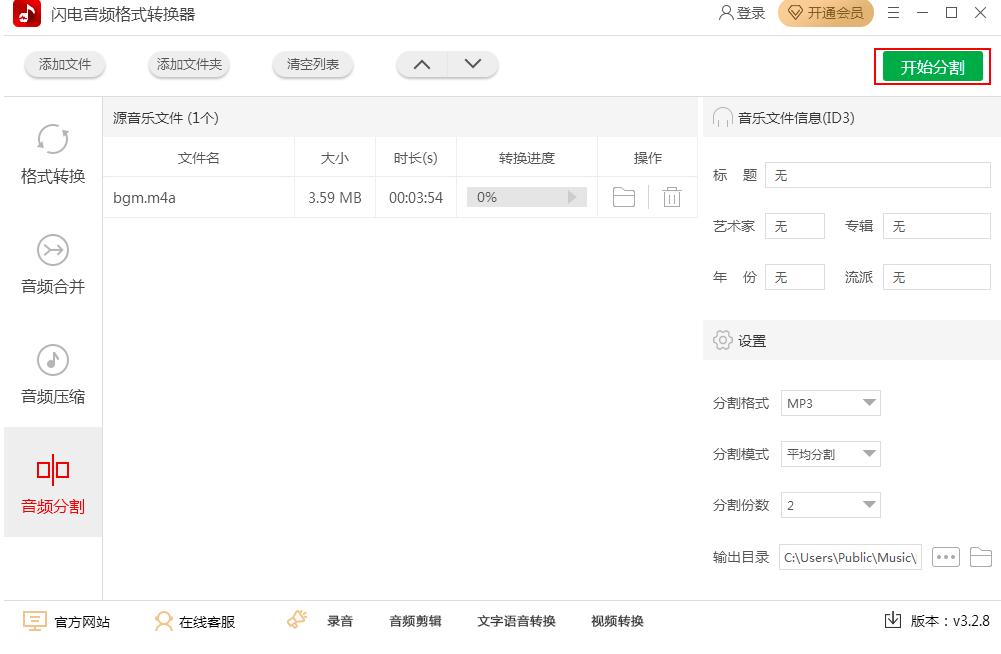The width and height of the screenshot is (1001, 654).
Task: Move the file up with up arrow
Action: tap(422, 64)
